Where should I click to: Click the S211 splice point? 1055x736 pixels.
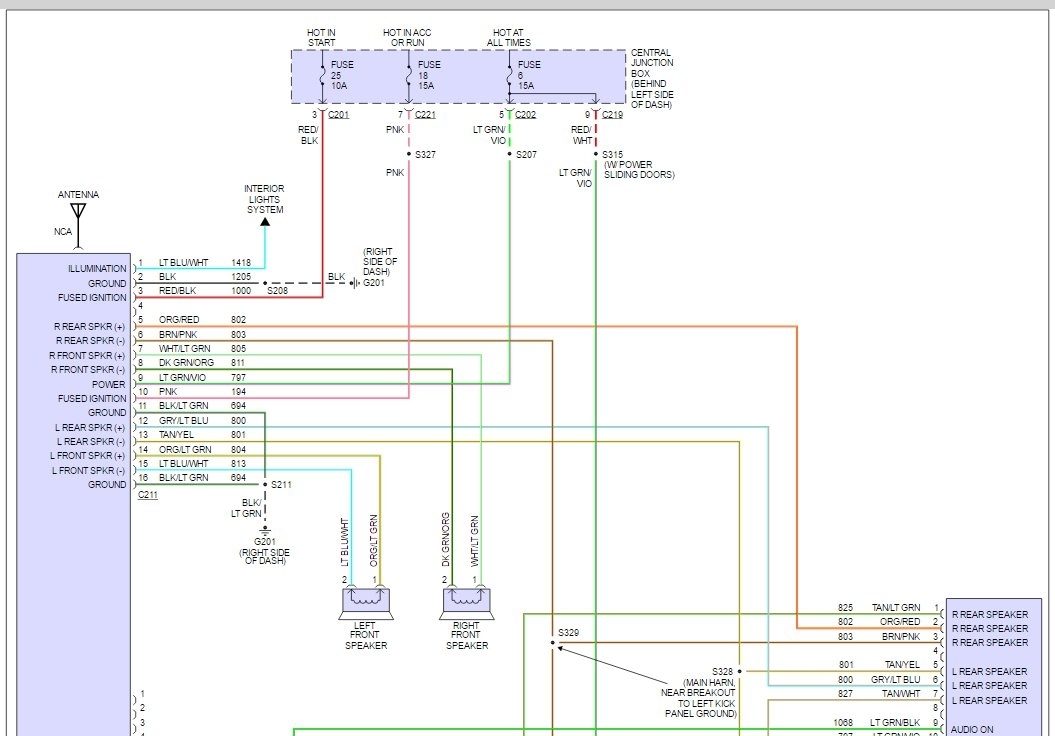coord(265,485)
